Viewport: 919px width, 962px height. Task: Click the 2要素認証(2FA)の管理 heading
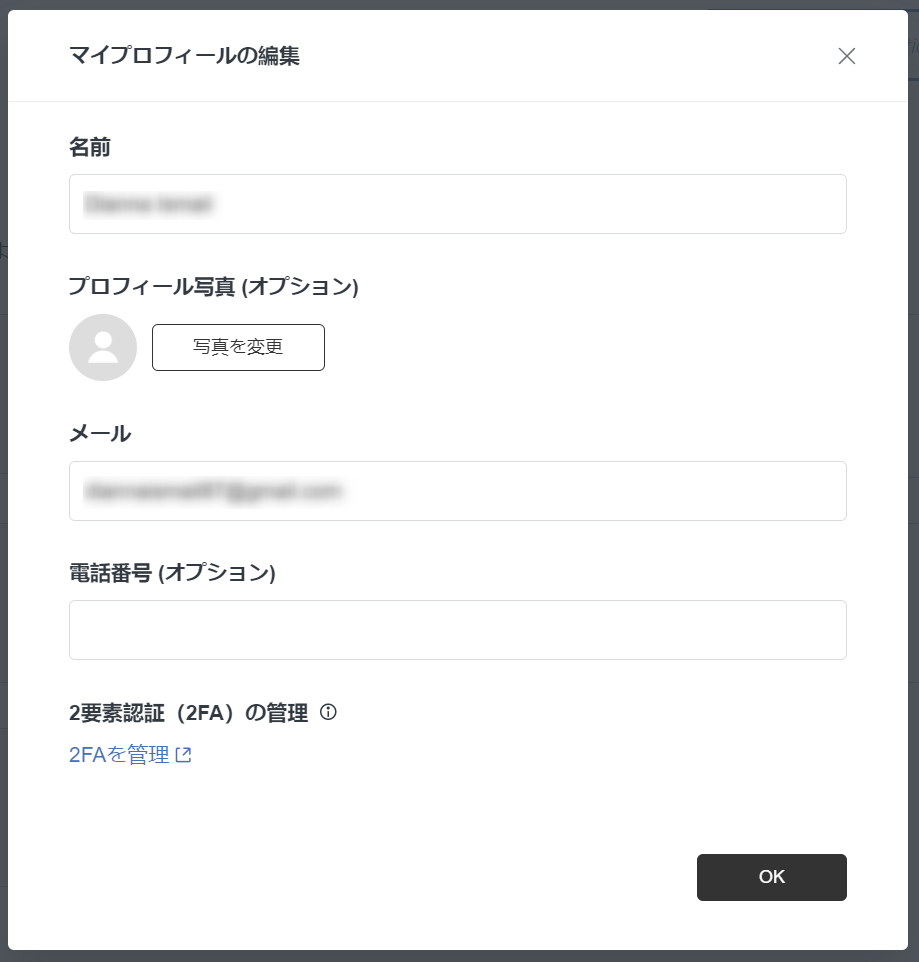188,713
